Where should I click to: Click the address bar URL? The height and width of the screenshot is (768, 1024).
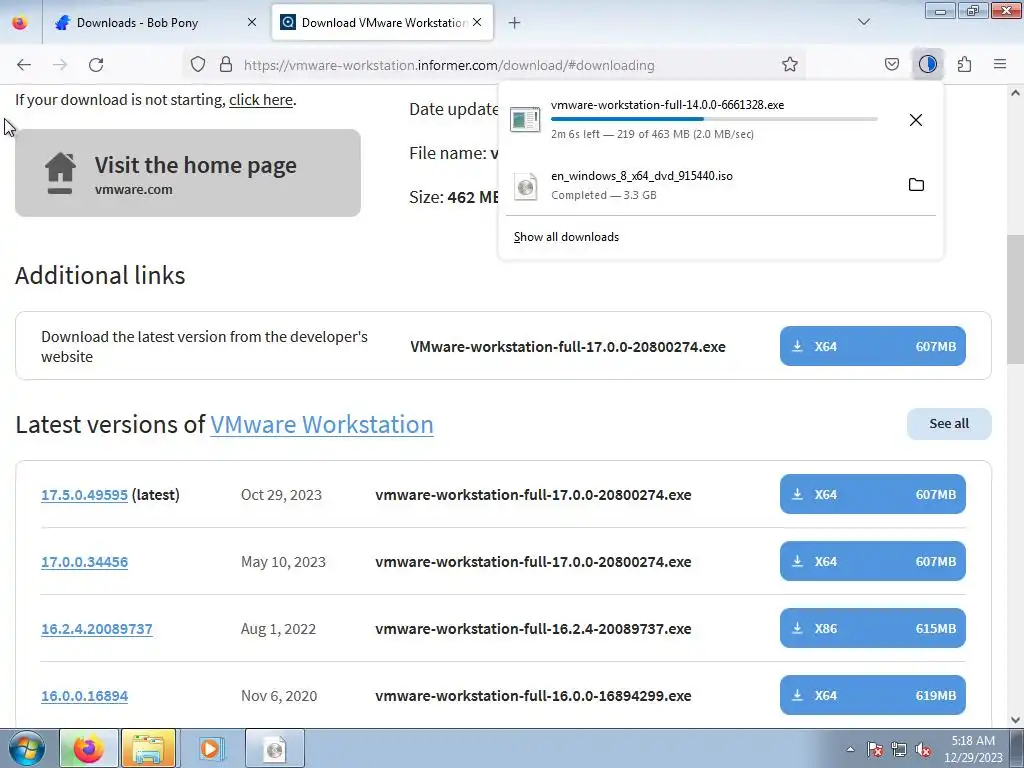click(449, 65)
